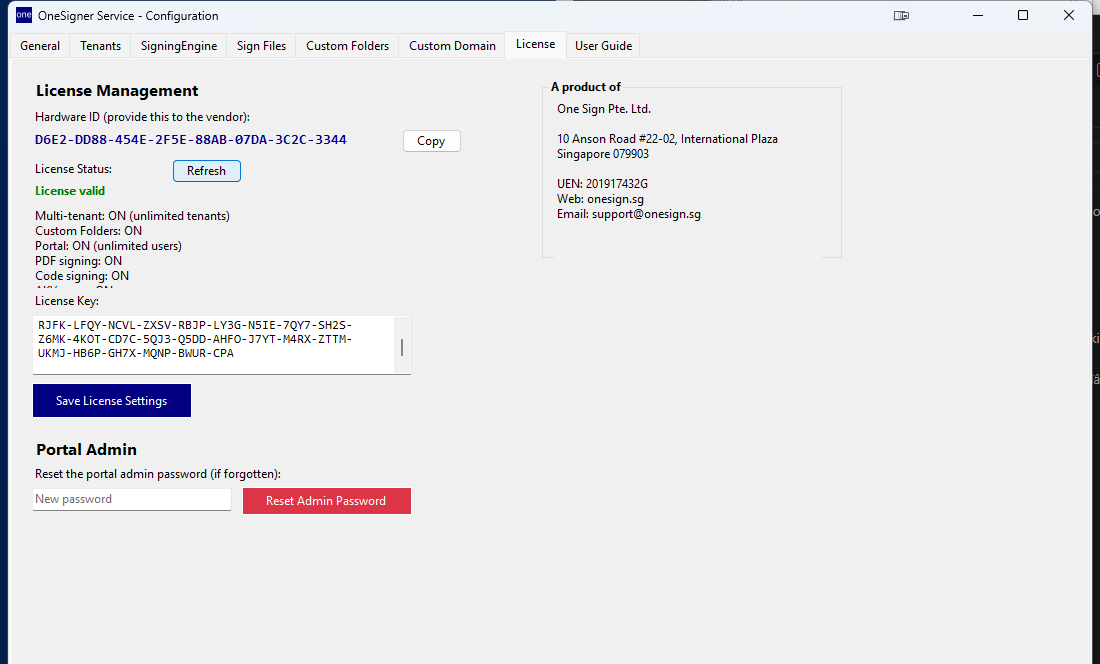
Task: Click the New password input field
Action: [x=132, y=499]
